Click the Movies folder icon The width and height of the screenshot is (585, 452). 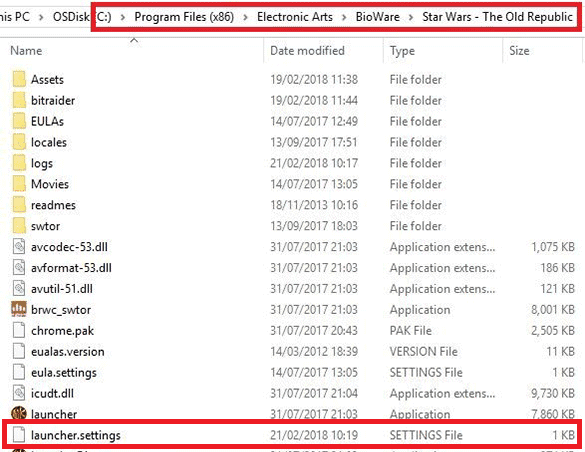[x=19, y=183]
